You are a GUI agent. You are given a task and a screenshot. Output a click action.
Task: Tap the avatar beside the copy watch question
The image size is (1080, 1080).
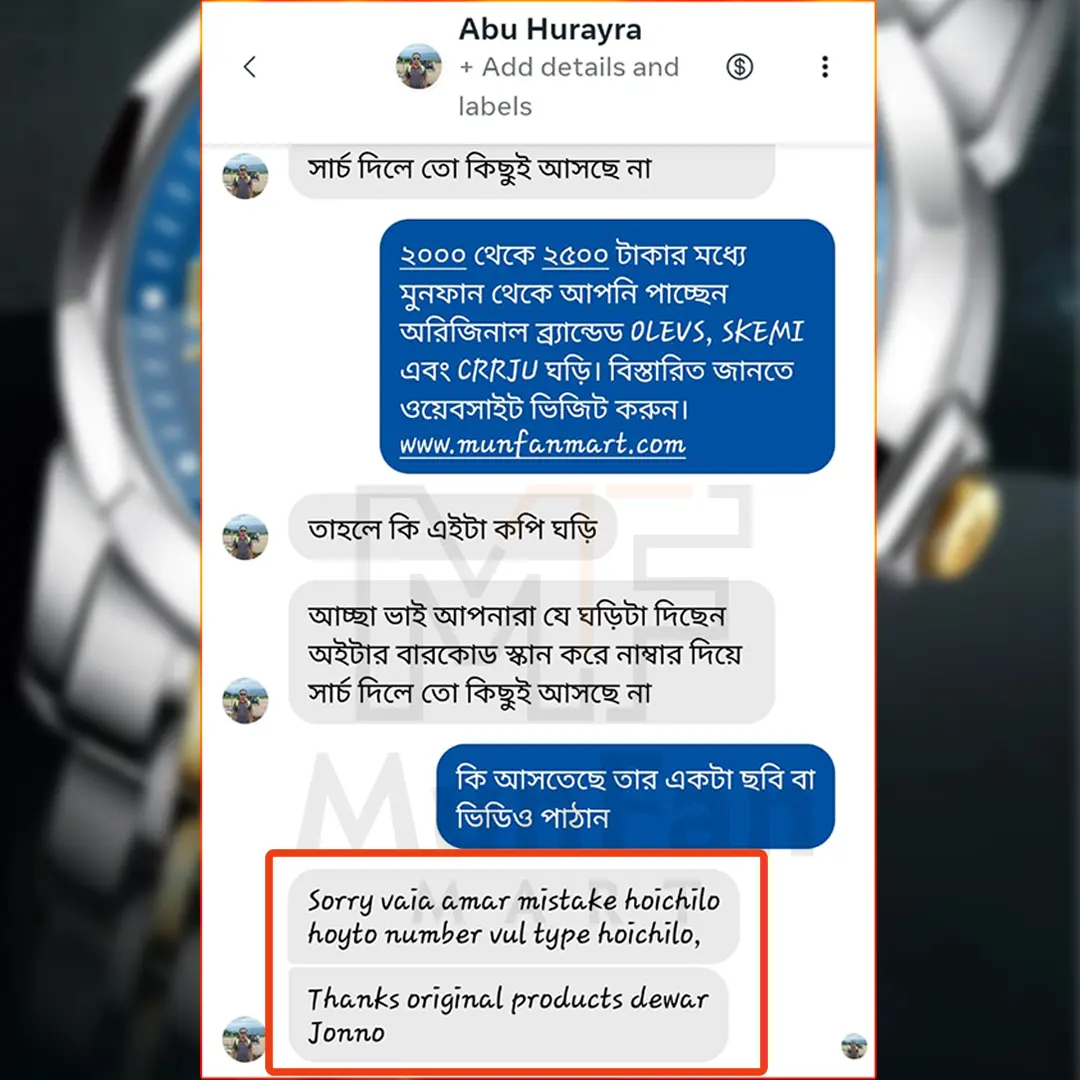click(x=245, y=537)
